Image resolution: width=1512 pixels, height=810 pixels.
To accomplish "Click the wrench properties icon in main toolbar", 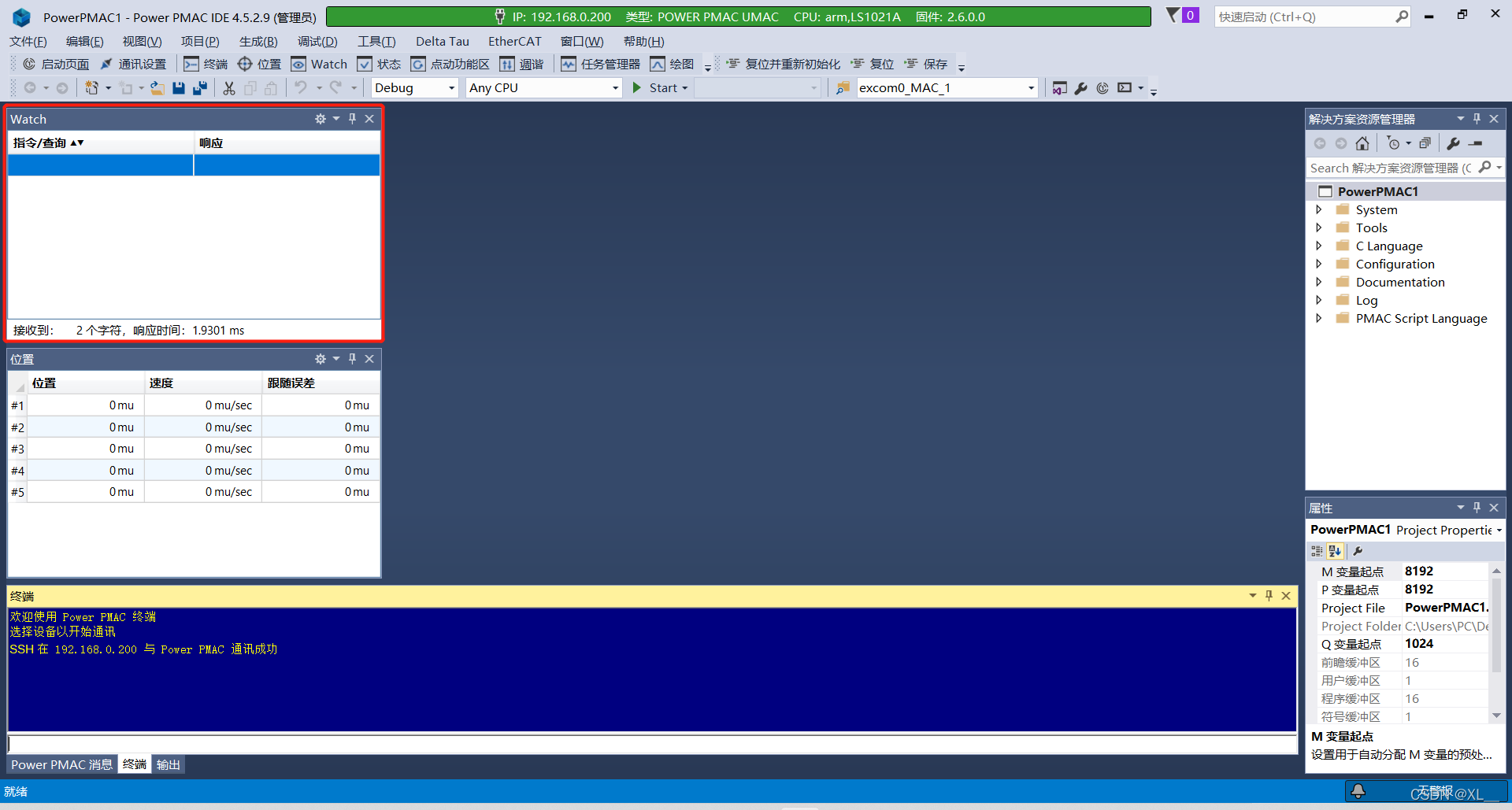I will coord(1081,88).
